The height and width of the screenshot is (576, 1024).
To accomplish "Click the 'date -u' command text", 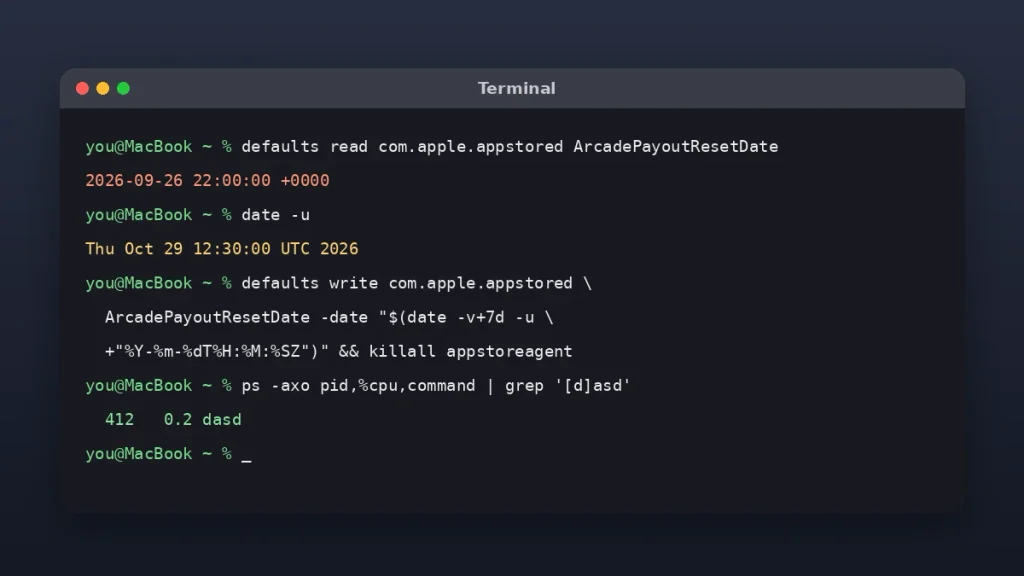I will [276, 215].
